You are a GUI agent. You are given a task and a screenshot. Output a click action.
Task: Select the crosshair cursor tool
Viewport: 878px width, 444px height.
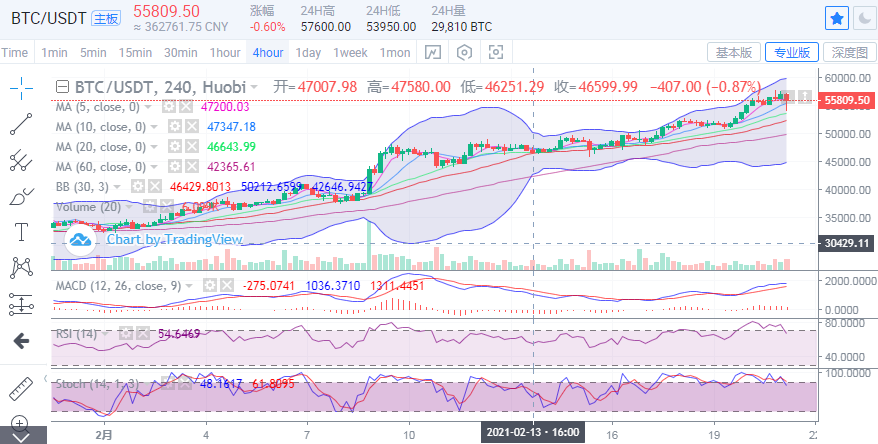point(21,87)
